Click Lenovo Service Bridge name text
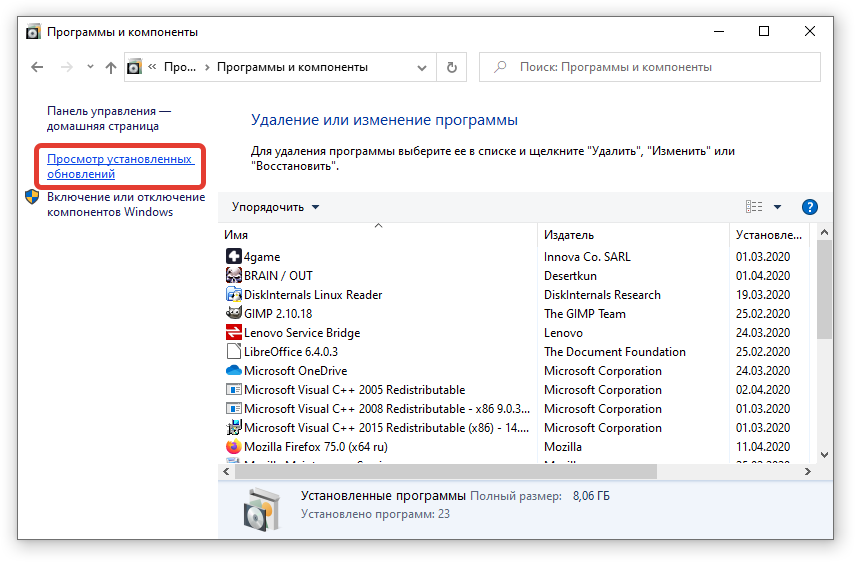855x562 pixels. click(x=302, y=333)
